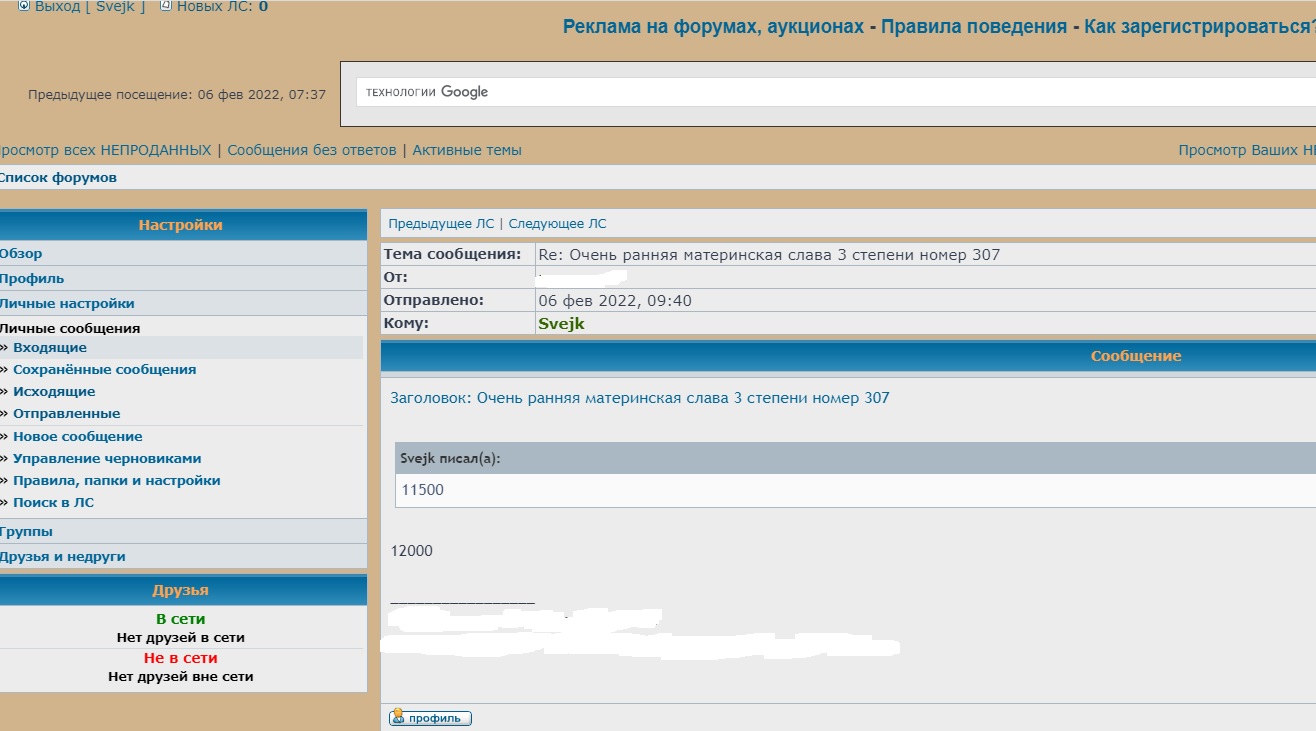The image size is (1316, 731).
Task: Go to Исходящие messages
Action: (x=54, y=392)
